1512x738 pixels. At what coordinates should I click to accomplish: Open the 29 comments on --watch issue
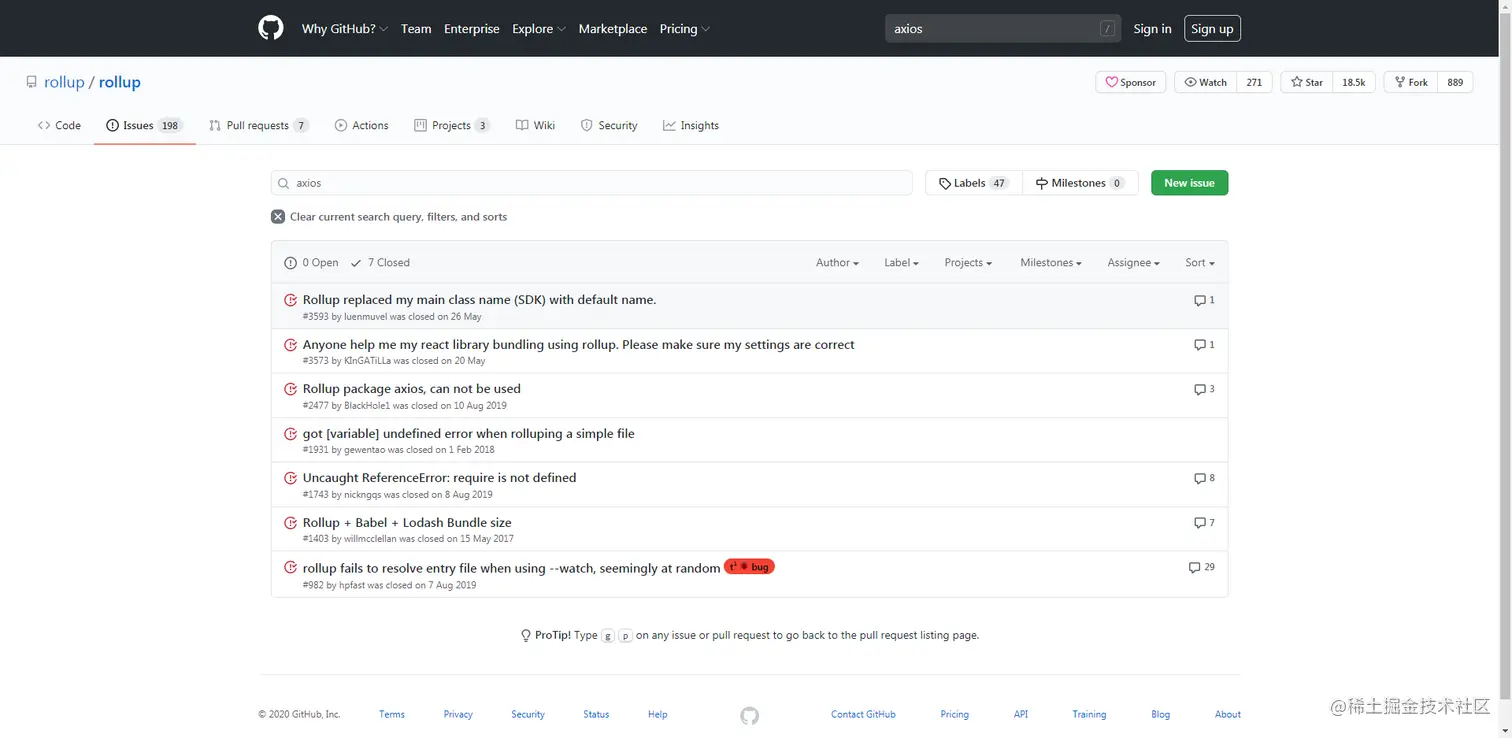[1201, 567]
